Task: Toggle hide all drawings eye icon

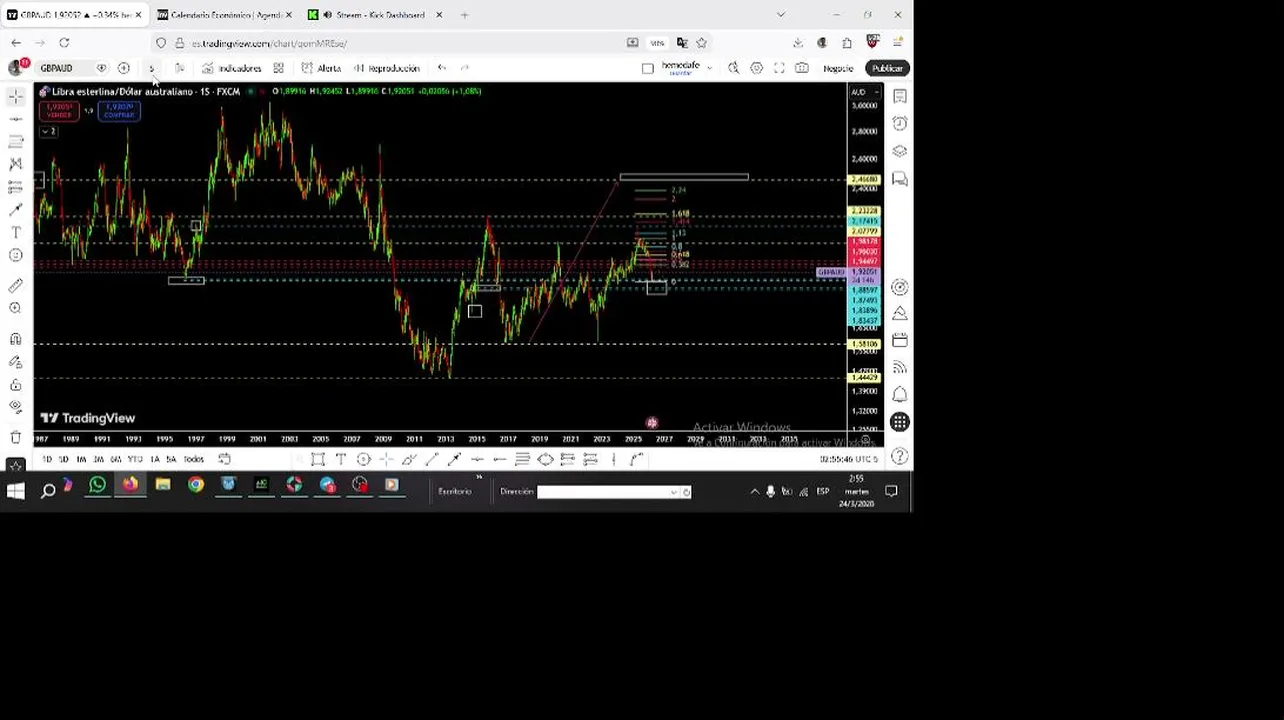Action: (x=16, y=408)
